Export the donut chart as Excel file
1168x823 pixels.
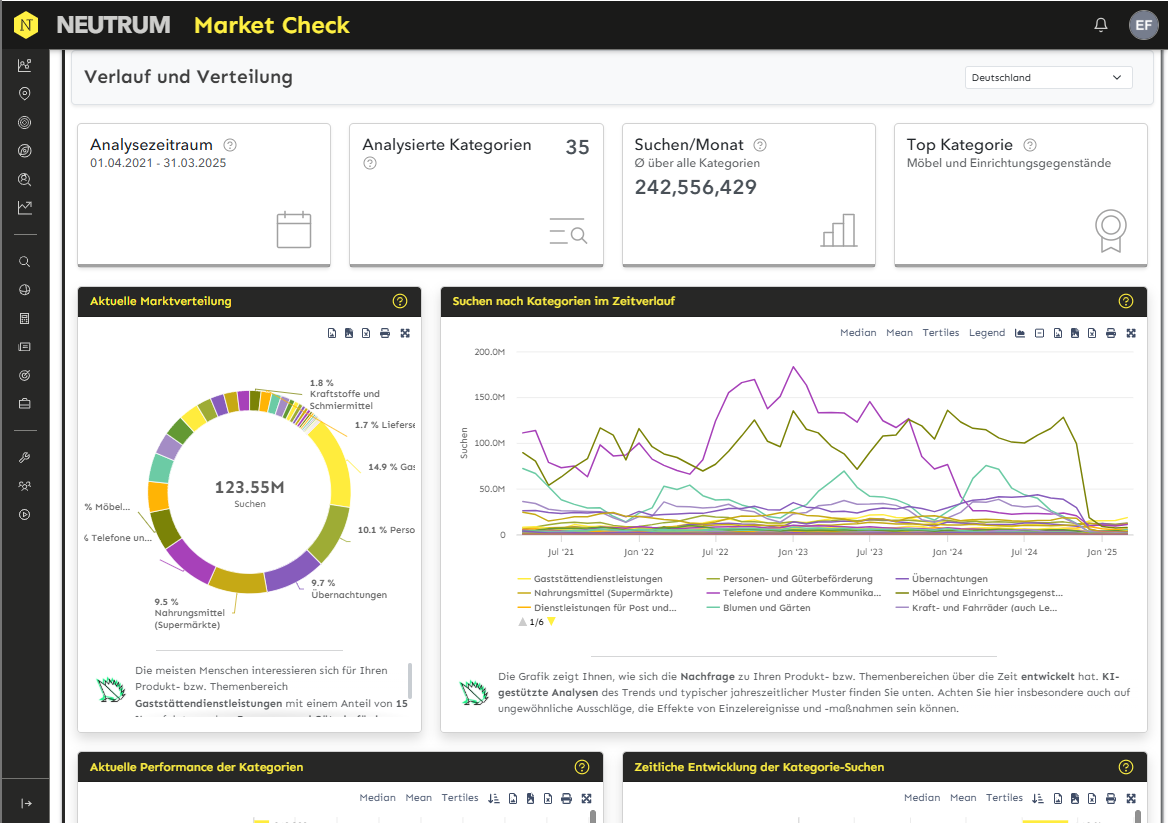click(364, 332)
